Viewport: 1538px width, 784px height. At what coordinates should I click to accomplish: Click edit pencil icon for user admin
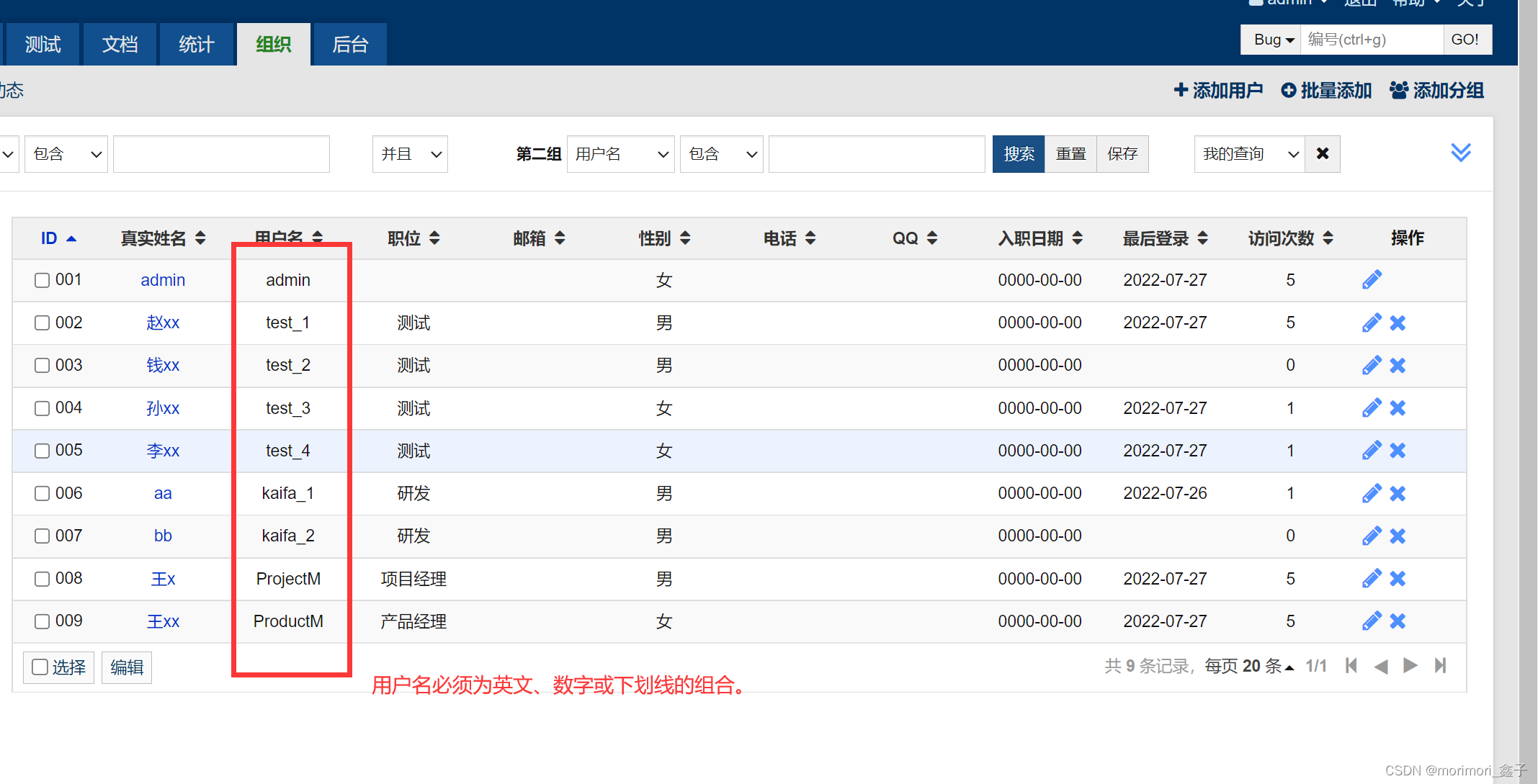click(x=1372, y=280)
